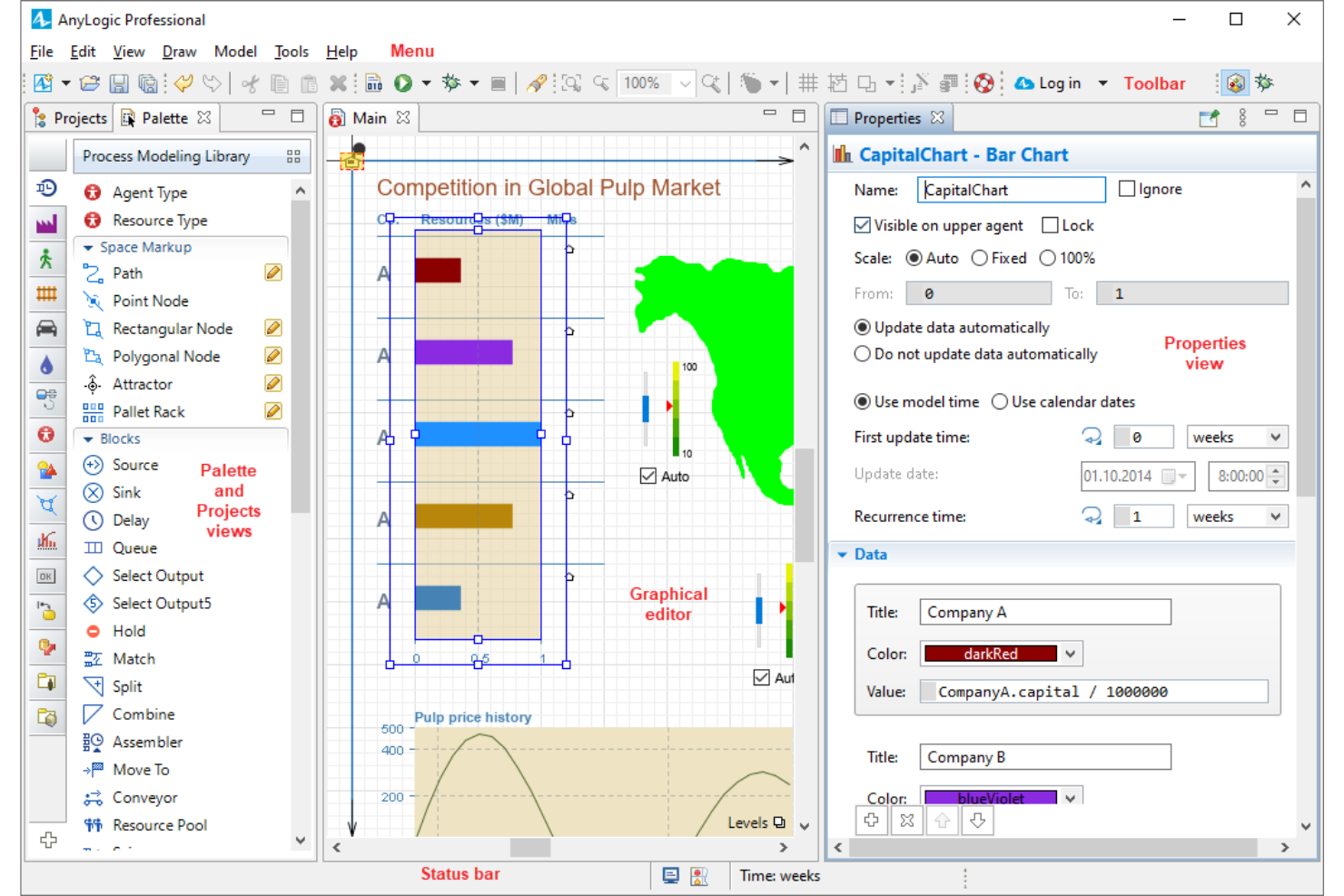Open the Fluid Library droplet icon
The image size is (1344, 896).
[x=47, y=364]
